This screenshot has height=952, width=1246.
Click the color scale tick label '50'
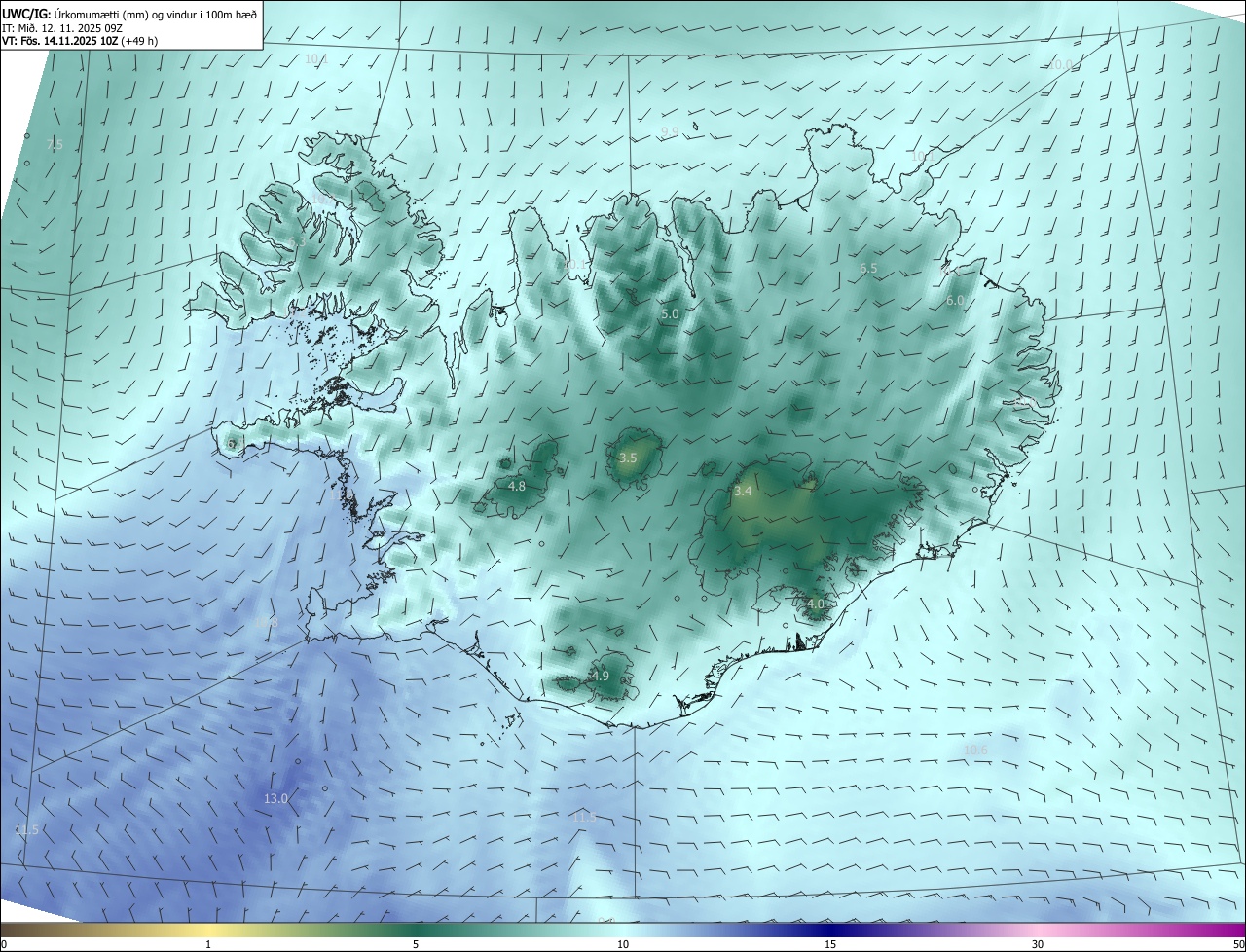[x=1239, y=944]
